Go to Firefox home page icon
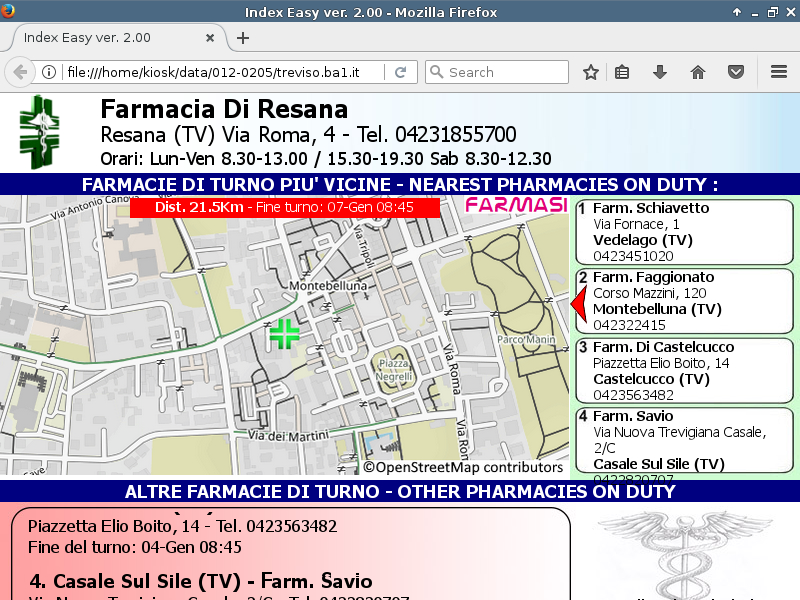The image size is (800, 600). click(x=698, y=72)
